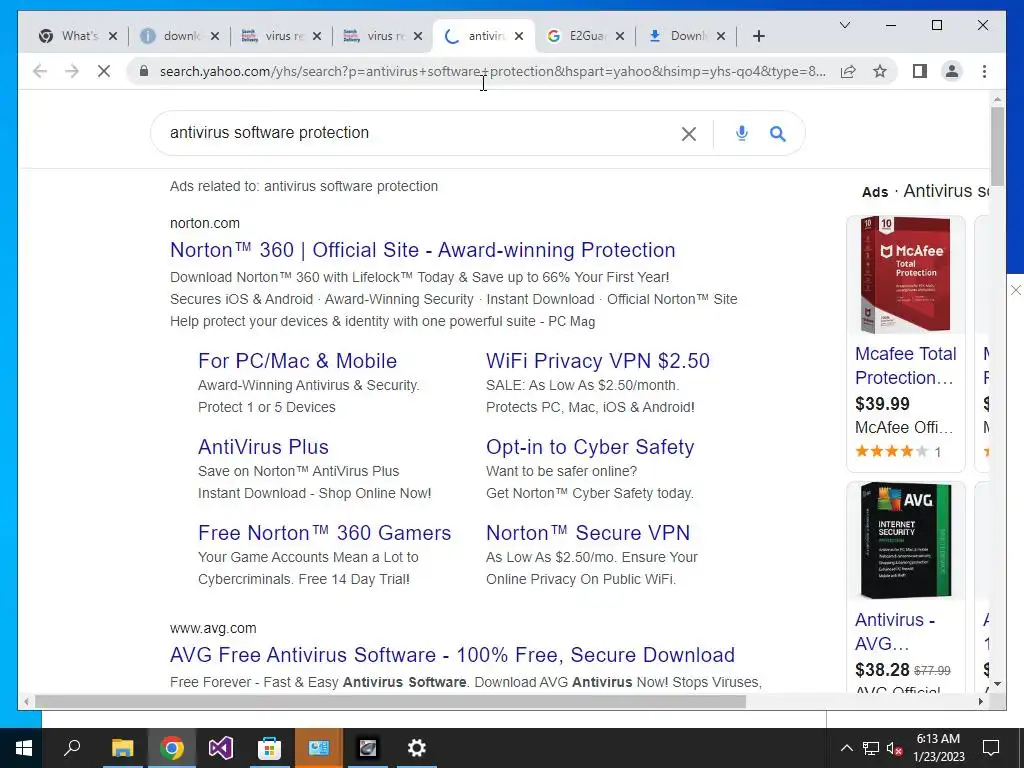The image size is (1024, 768).
Task: Expand the Chrome tab search dropdown
Action: click(844, 25)
